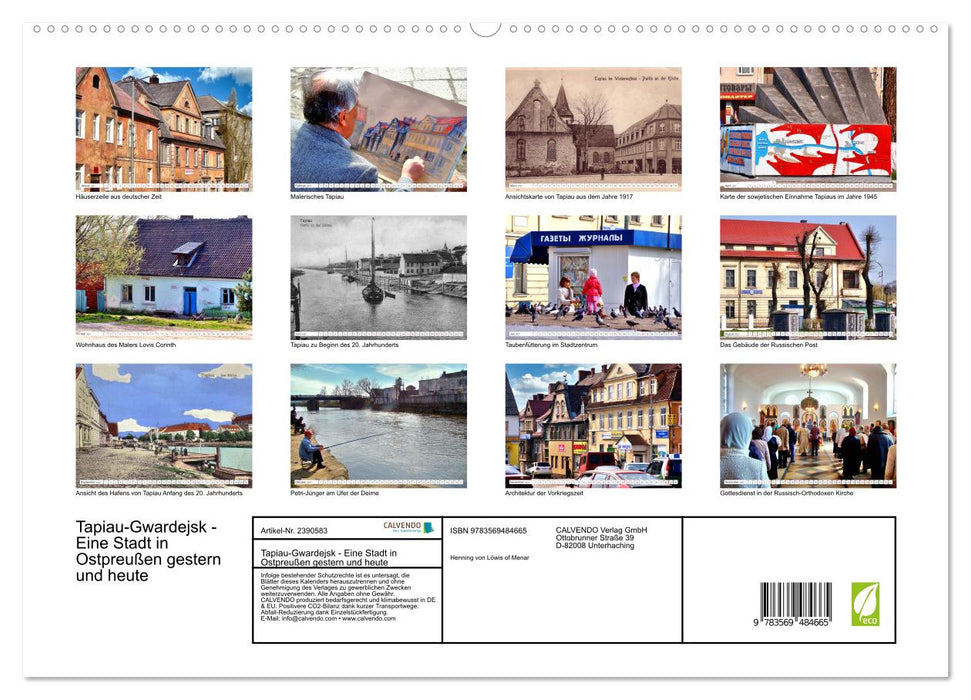
Task: Click the ISBN barcode
Action: point(794,605)
